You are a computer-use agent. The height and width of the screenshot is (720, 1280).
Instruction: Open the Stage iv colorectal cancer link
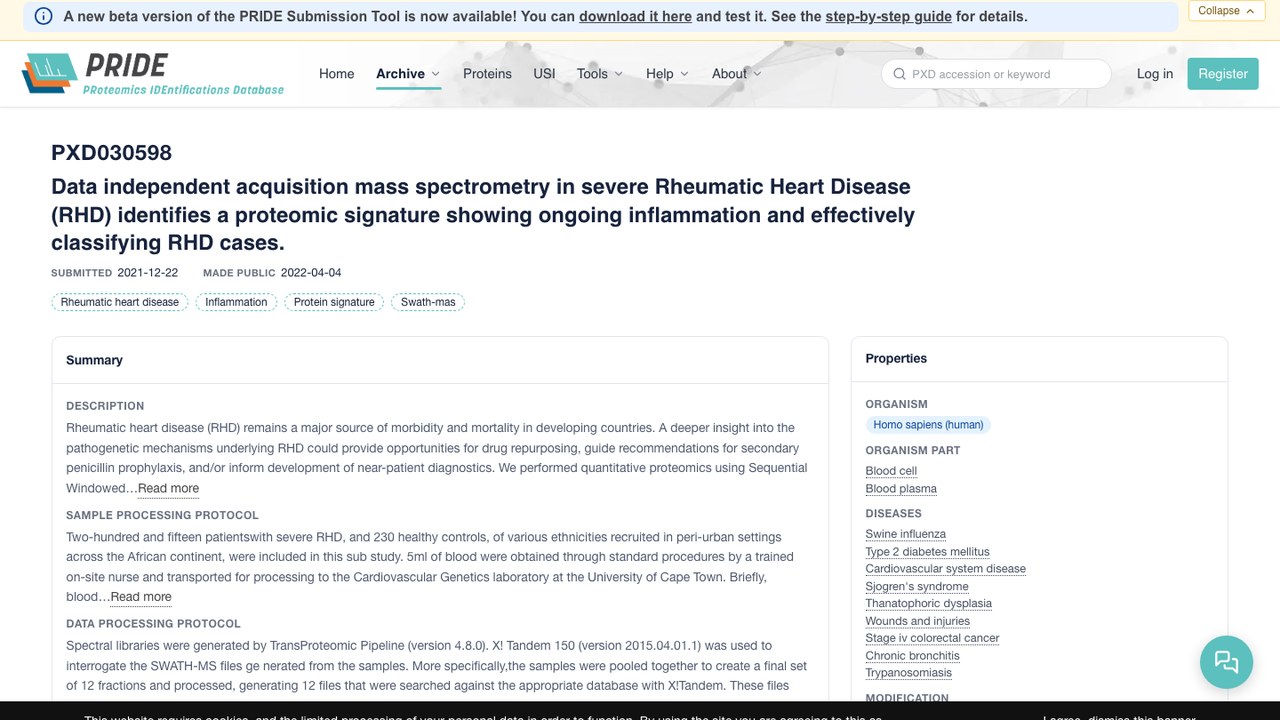tap(933, 638)
